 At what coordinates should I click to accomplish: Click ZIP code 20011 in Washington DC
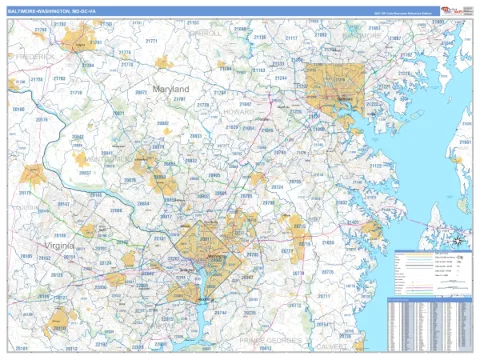tap(205, 239)
